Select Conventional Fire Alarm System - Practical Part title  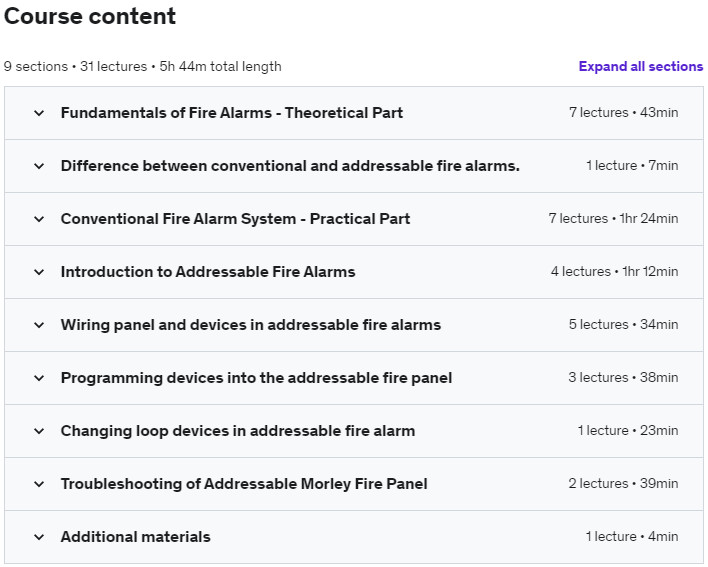click(x=235, y=219)
